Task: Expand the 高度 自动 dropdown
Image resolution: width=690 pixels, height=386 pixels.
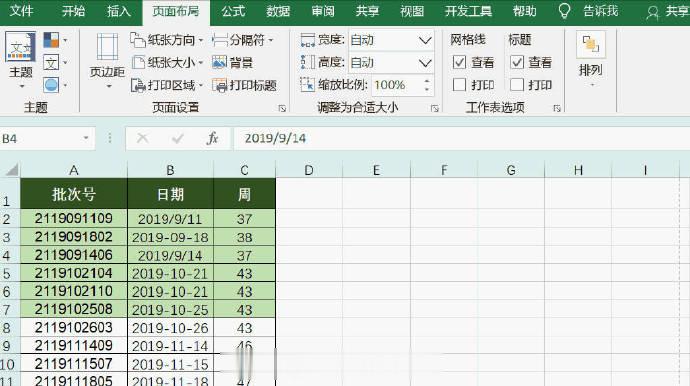Action: click(x=425, y=63)
